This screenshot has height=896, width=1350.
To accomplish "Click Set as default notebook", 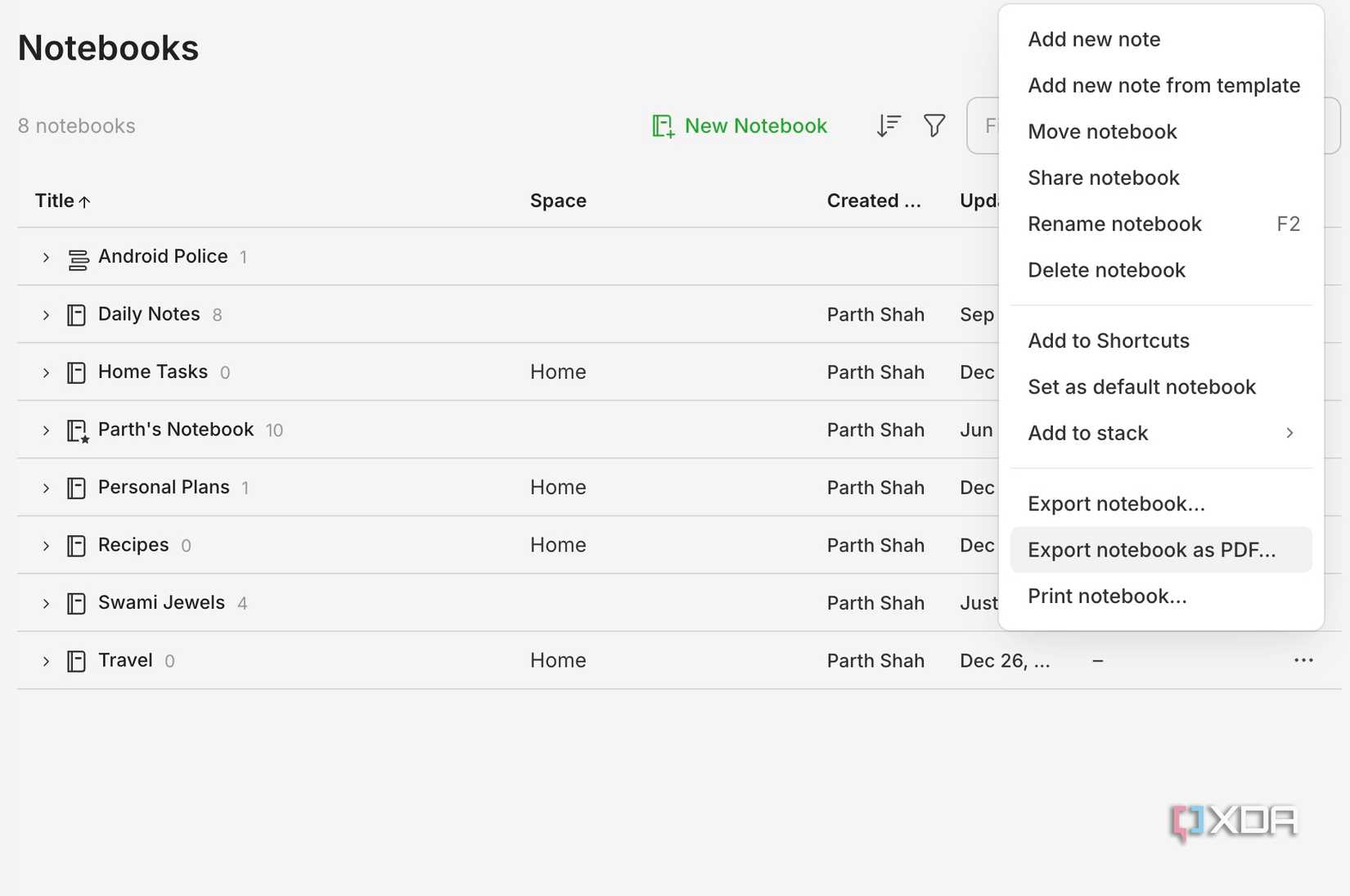I will pos(1142,386).
